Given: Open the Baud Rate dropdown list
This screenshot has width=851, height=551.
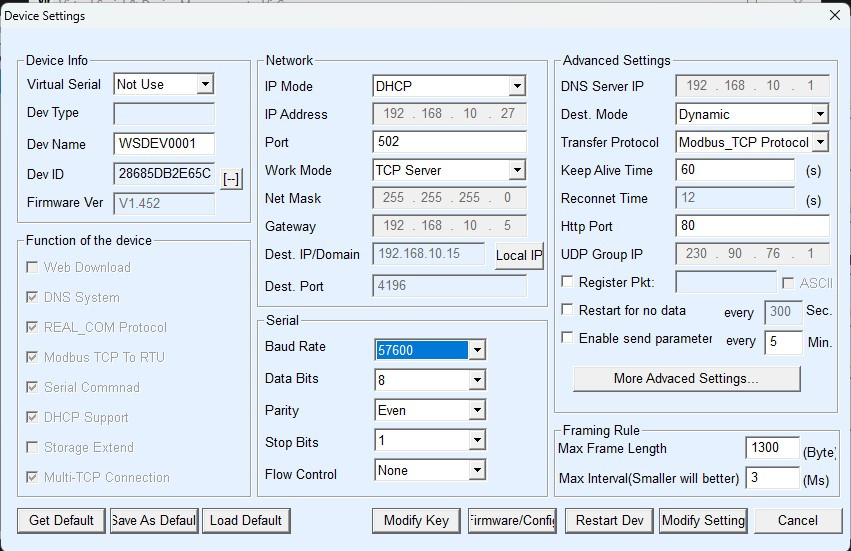Looking at the screenshot, I should (477, 351).
